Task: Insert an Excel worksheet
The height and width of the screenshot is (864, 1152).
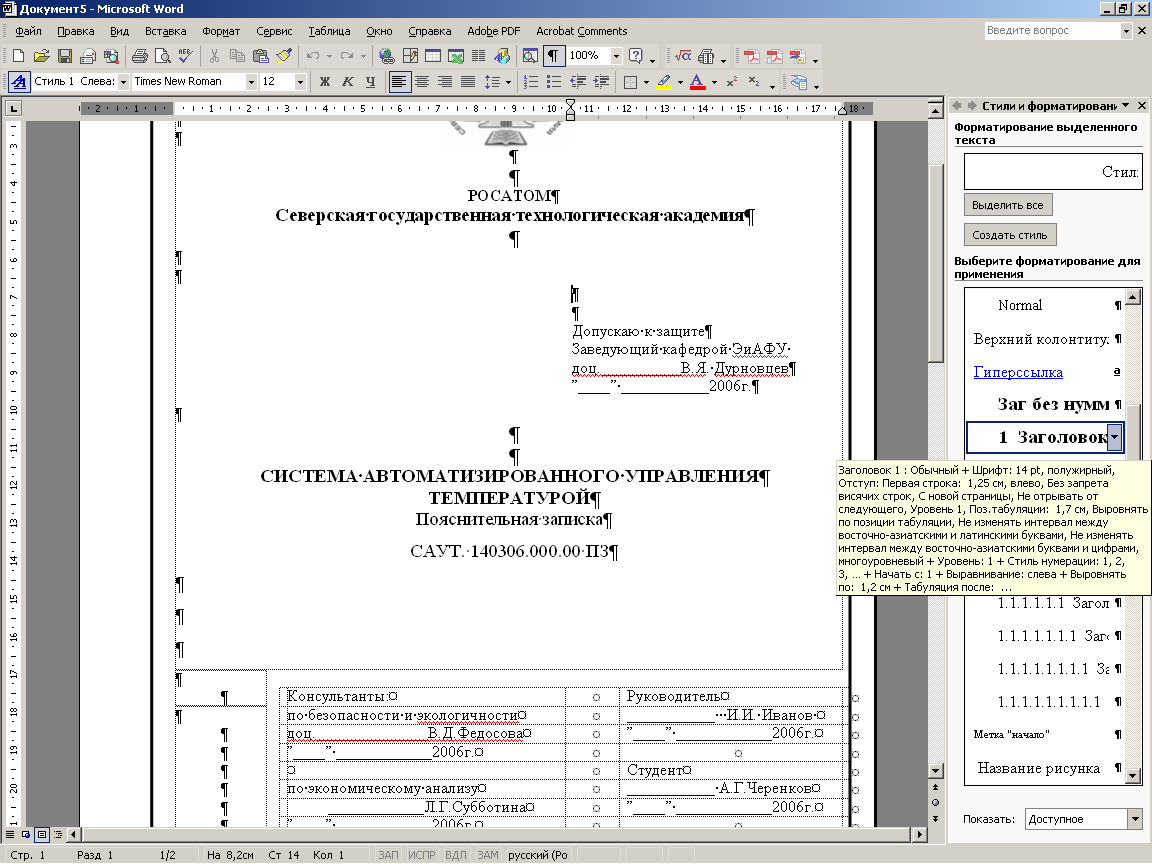Action: tap(456, 56)
